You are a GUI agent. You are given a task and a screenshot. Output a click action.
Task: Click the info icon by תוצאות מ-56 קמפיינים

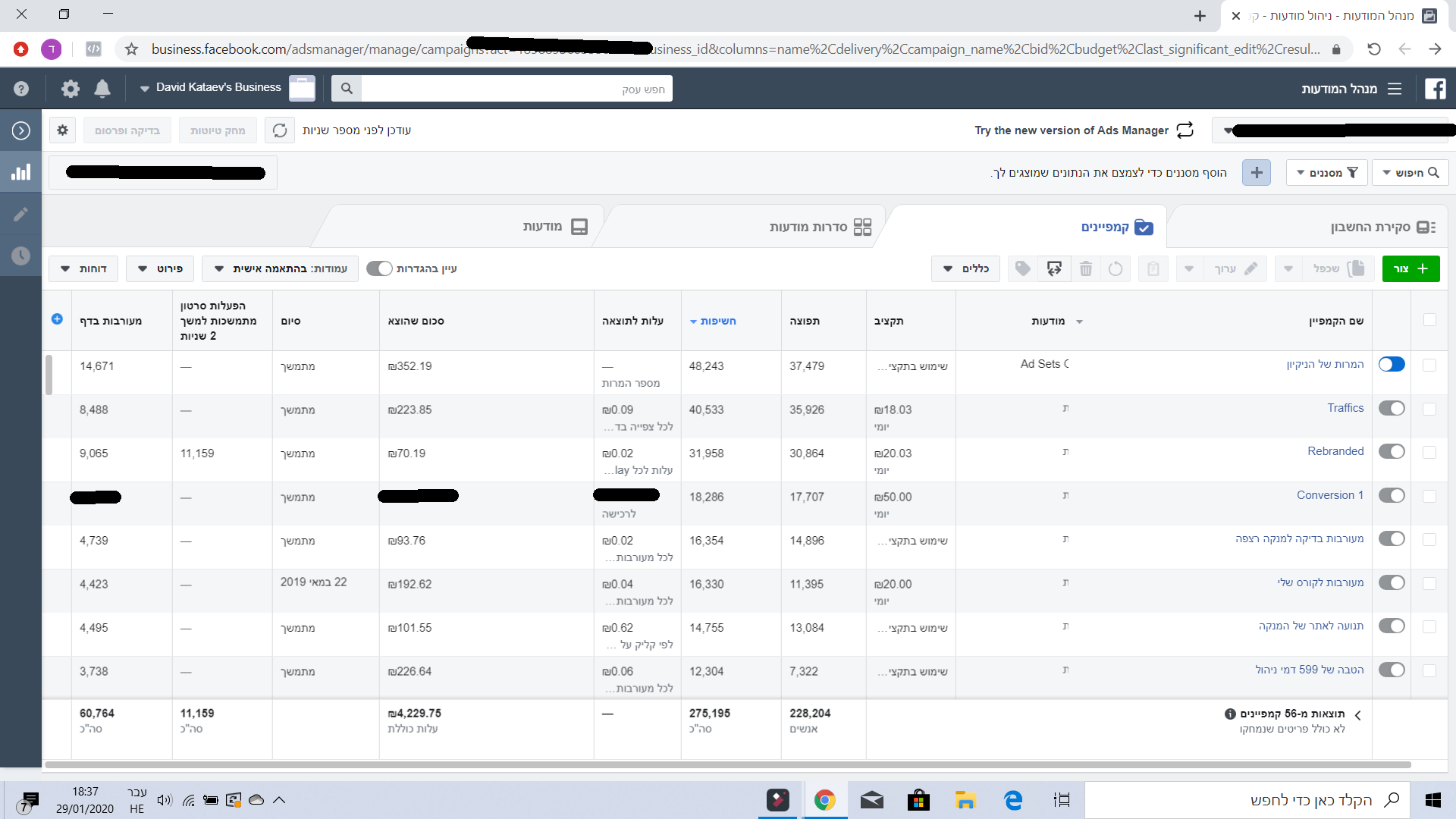point(1230,714)
